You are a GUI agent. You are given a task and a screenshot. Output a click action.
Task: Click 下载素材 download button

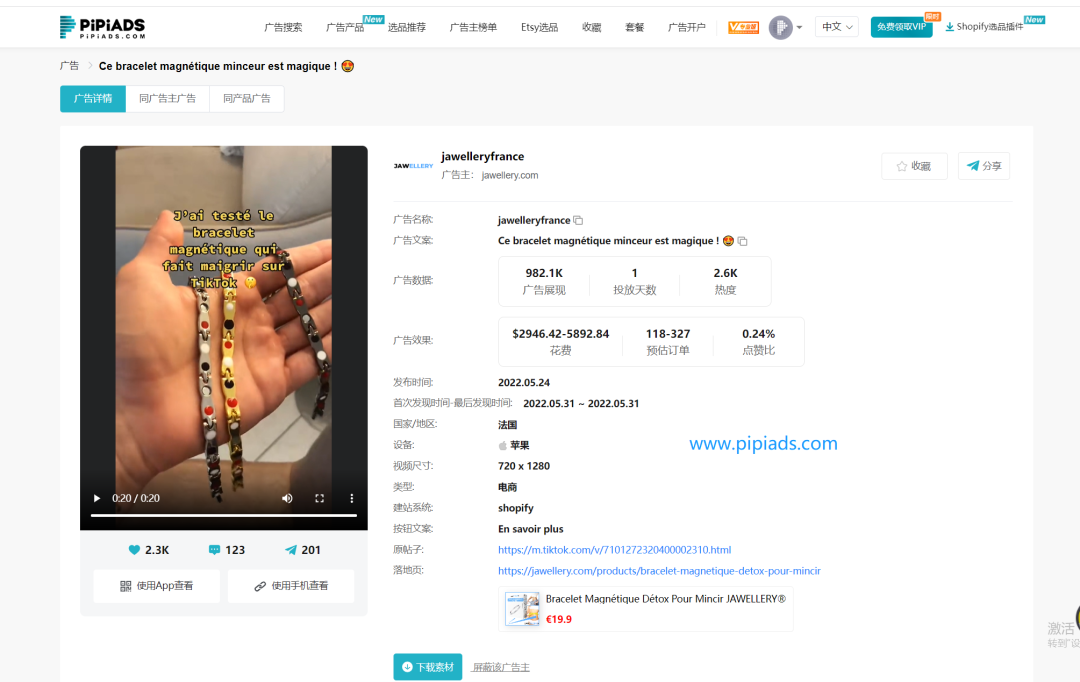point(428,667)
